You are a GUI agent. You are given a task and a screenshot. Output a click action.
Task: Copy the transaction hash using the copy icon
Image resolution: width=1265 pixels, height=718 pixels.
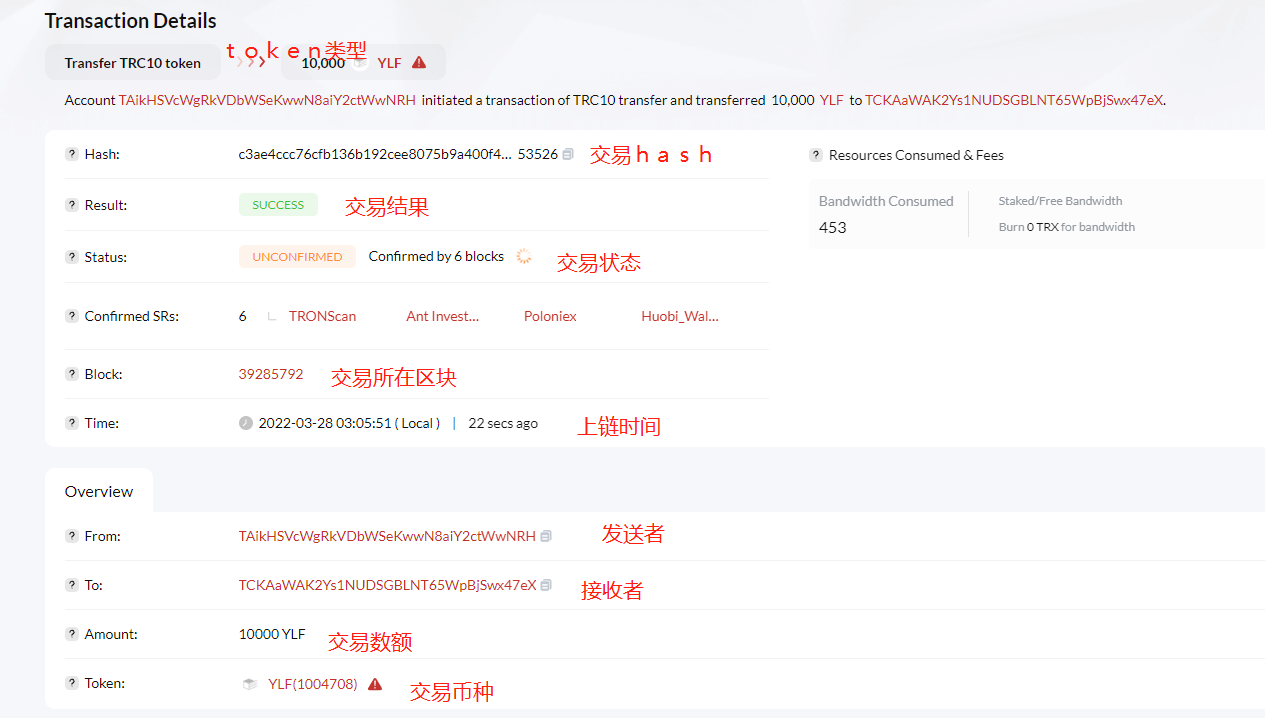568,155
